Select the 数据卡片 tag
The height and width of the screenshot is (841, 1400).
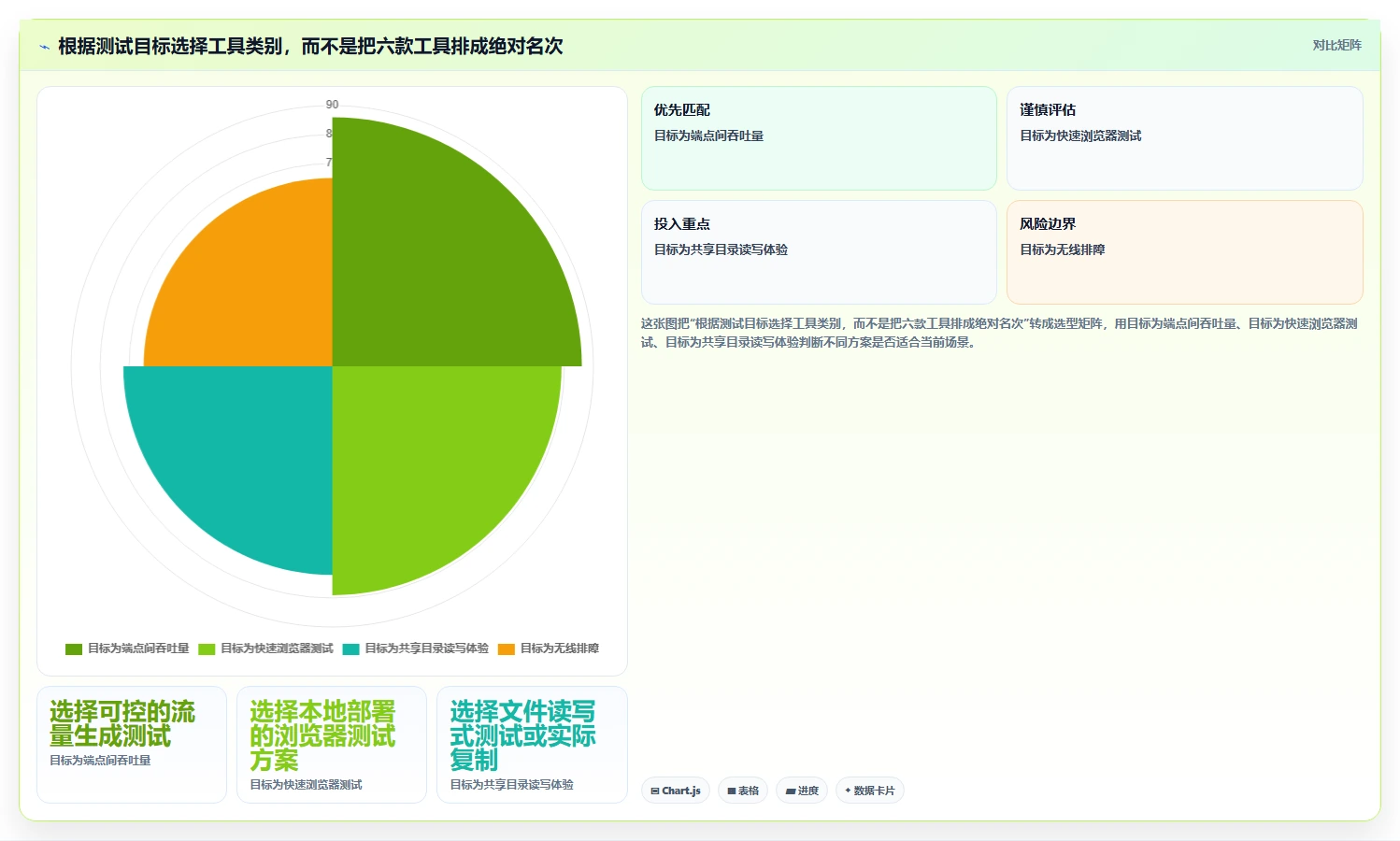tap(870, 791)
